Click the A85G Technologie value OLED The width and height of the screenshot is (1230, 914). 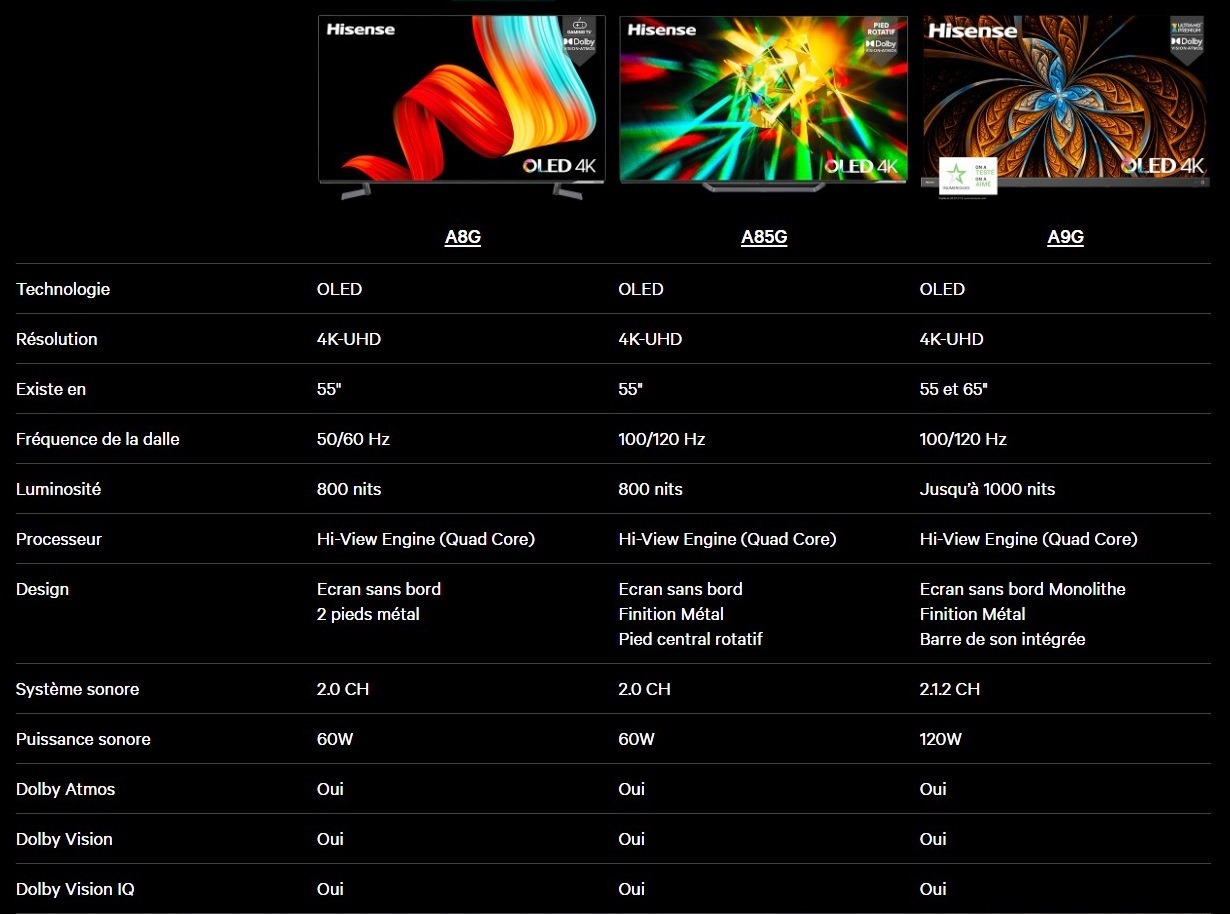click(641, 289)
